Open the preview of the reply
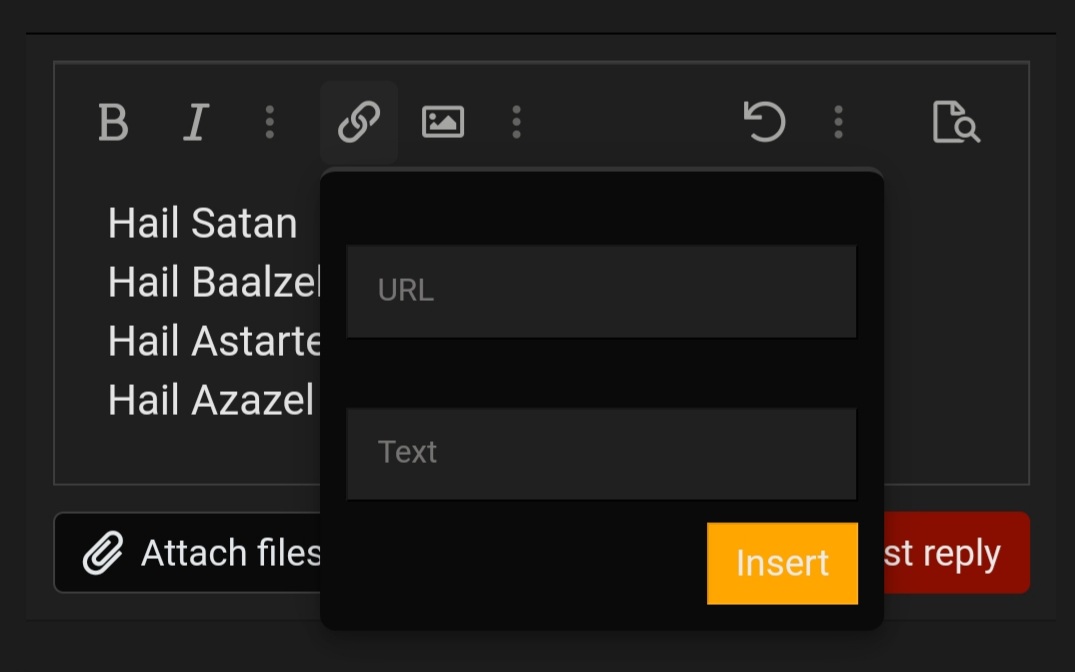The width and height of the screenshot is (1075, 672). click(956, 122)
